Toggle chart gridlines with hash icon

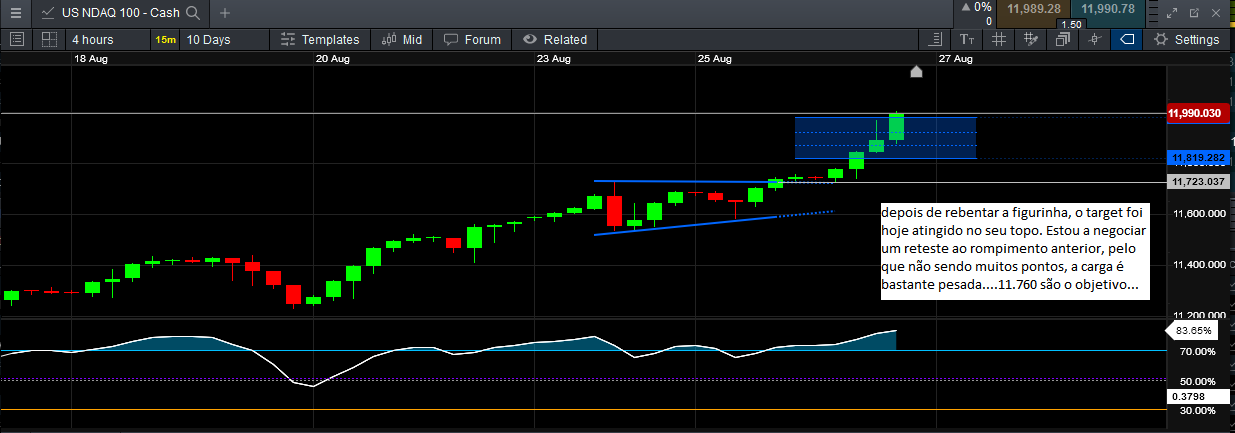pyautogui.click(x=998, y=40)
